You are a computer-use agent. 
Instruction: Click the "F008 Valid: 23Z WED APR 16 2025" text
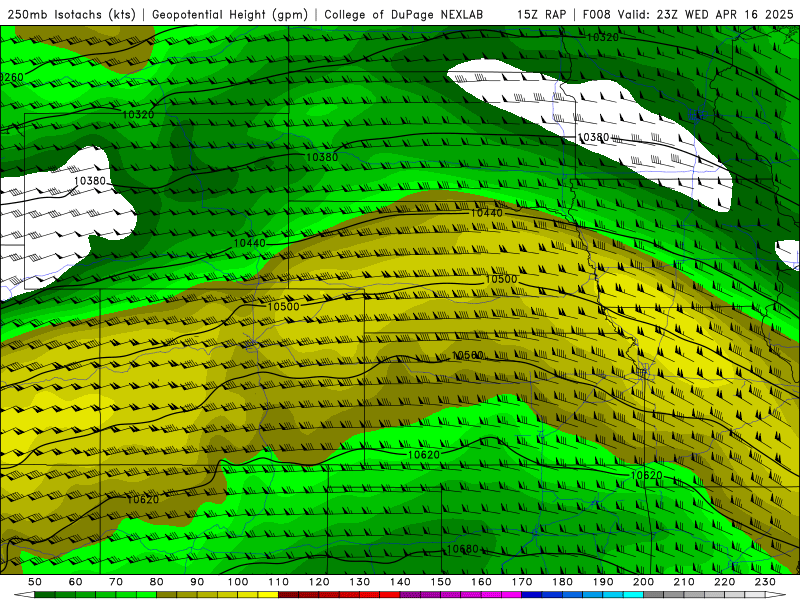pyautogui.click(x=688, y=15)
